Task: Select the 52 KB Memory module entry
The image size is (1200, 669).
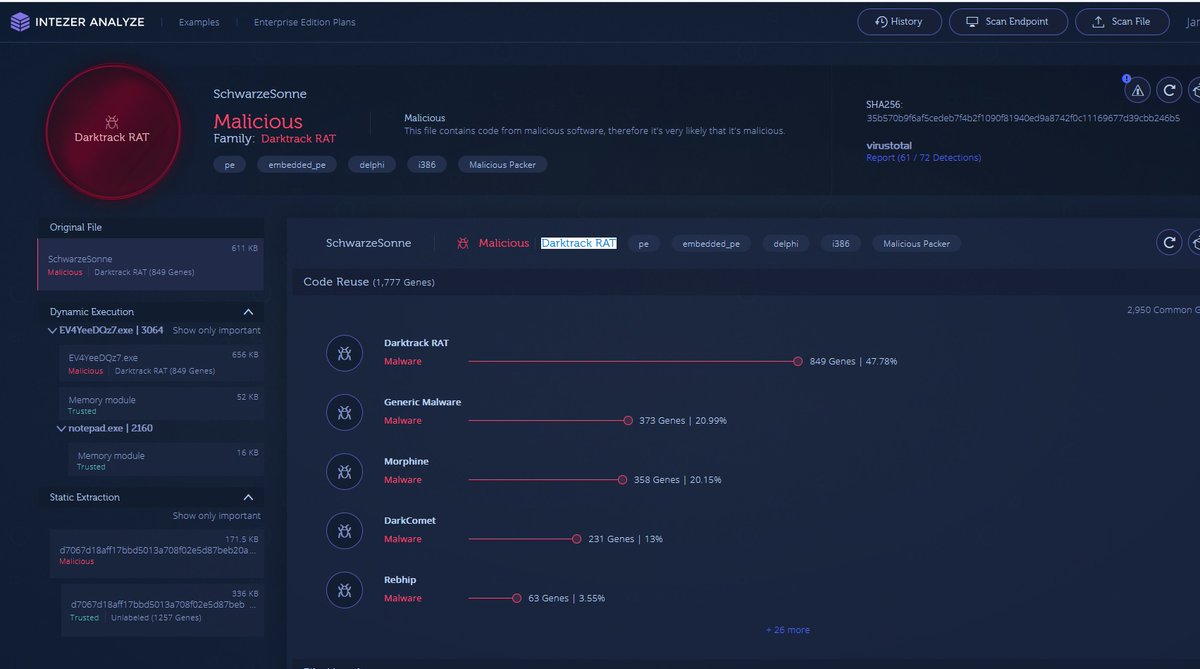Action: [x=162, y=403]
